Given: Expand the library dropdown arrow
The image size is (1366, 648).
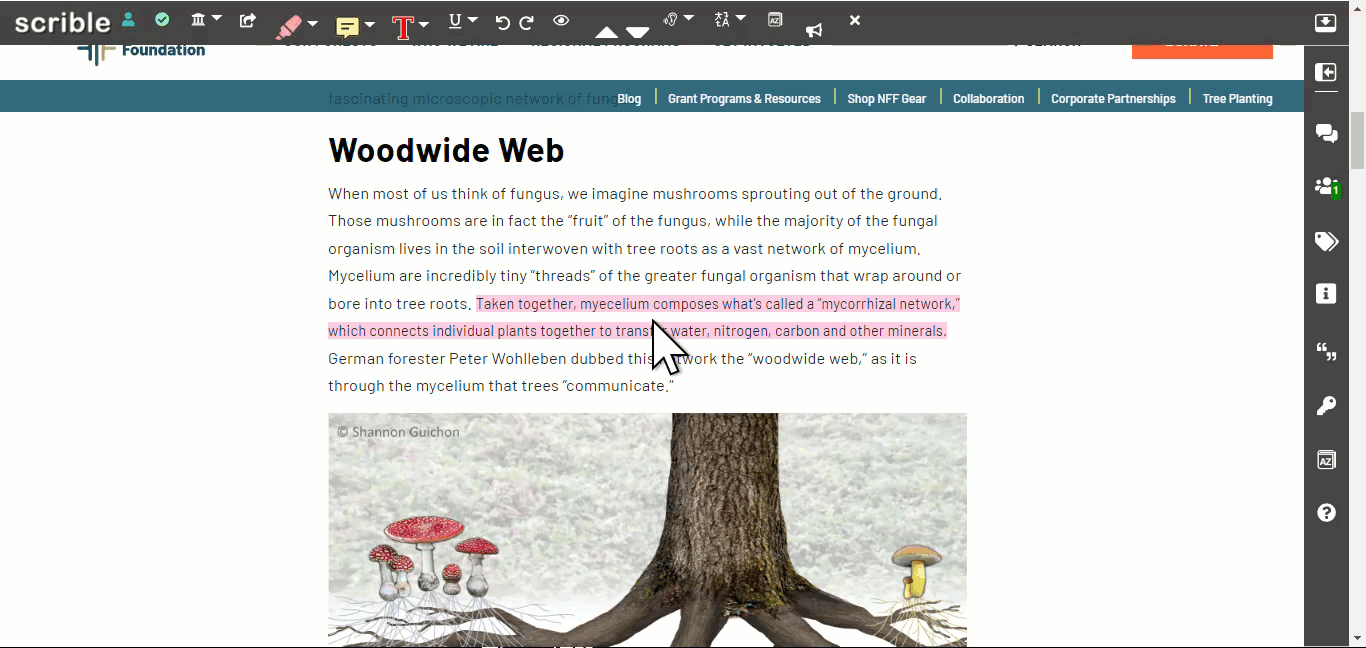Looking at the screenshot, I should click(216, 18).
